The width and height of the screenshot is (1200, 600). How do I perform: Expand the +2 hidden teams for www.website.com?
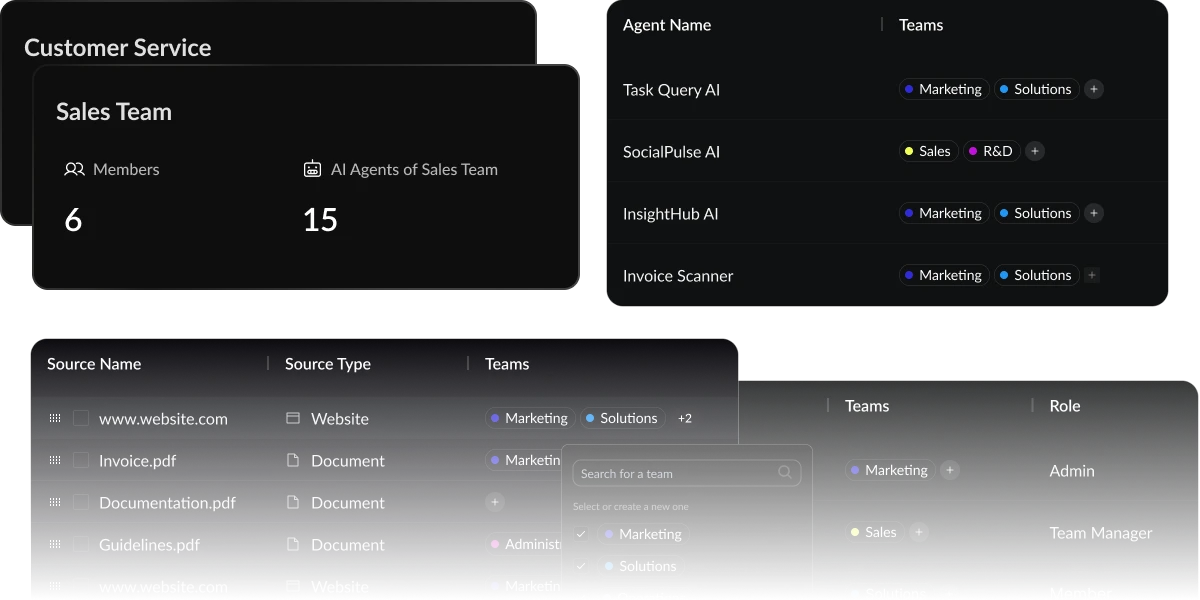(x=684, y=418)
